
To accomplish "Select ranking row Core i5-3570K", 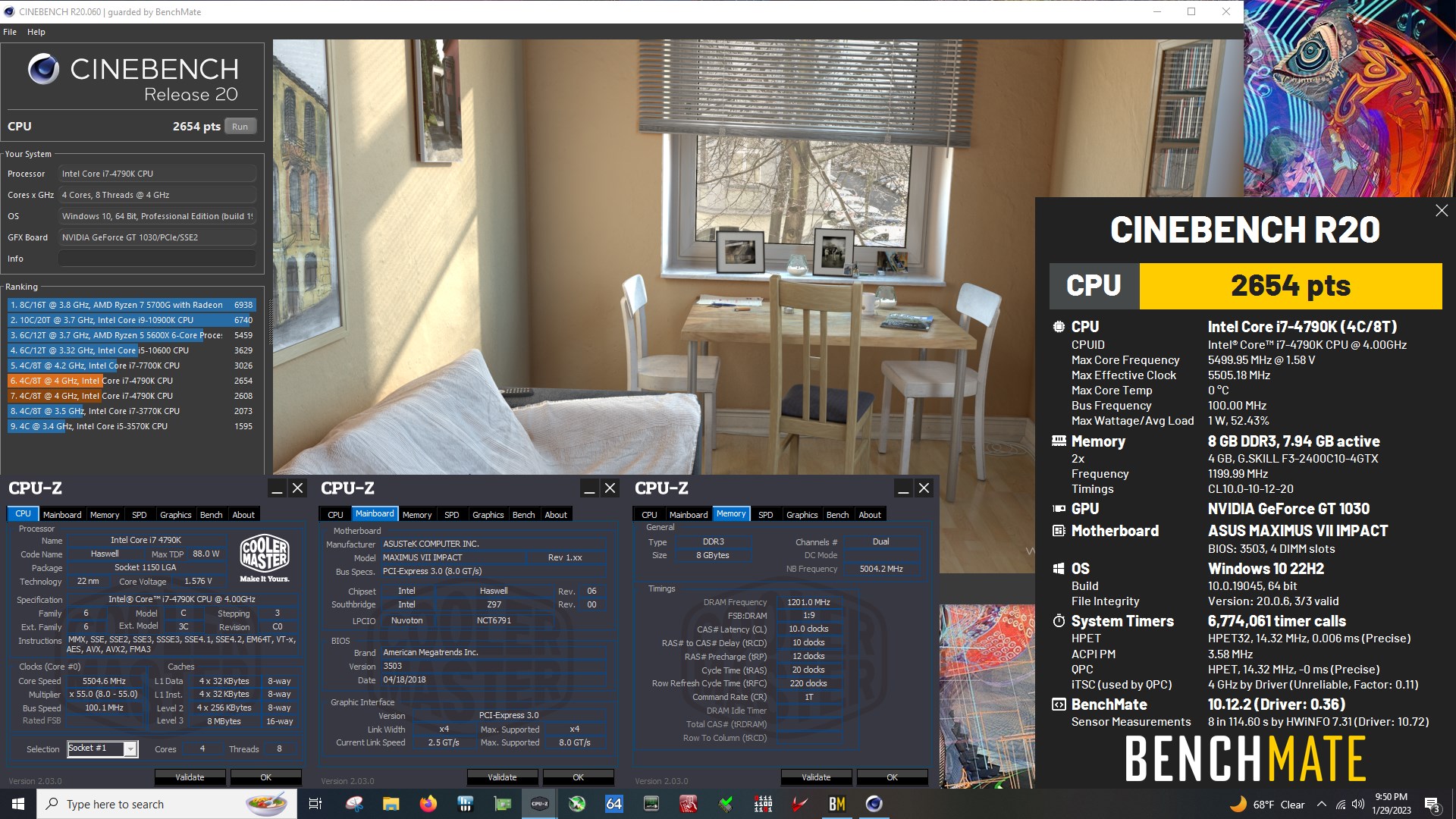I will (132, 426).
